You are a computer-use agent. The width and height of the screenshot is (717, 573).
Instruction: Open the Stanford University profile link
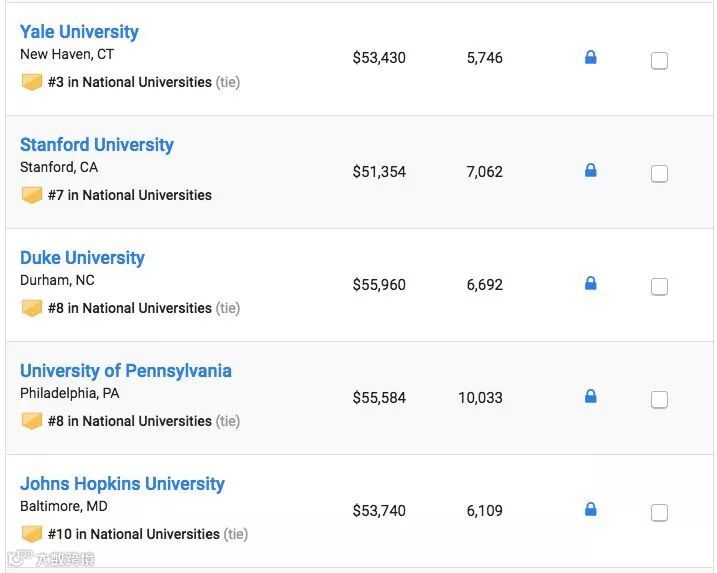tap(96, 145)
